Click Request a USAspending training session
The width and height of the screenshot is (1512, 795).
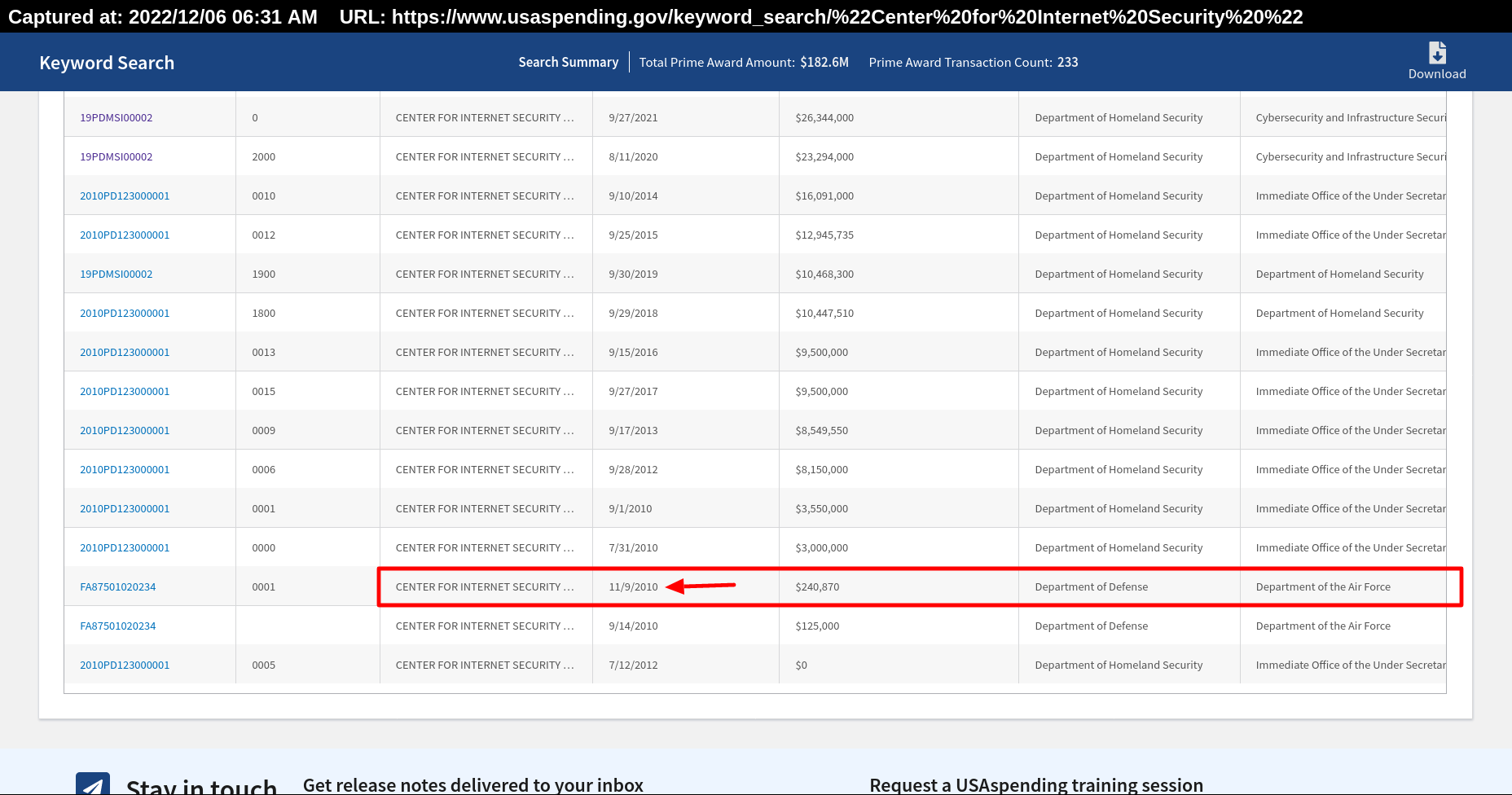(1036, 785)
